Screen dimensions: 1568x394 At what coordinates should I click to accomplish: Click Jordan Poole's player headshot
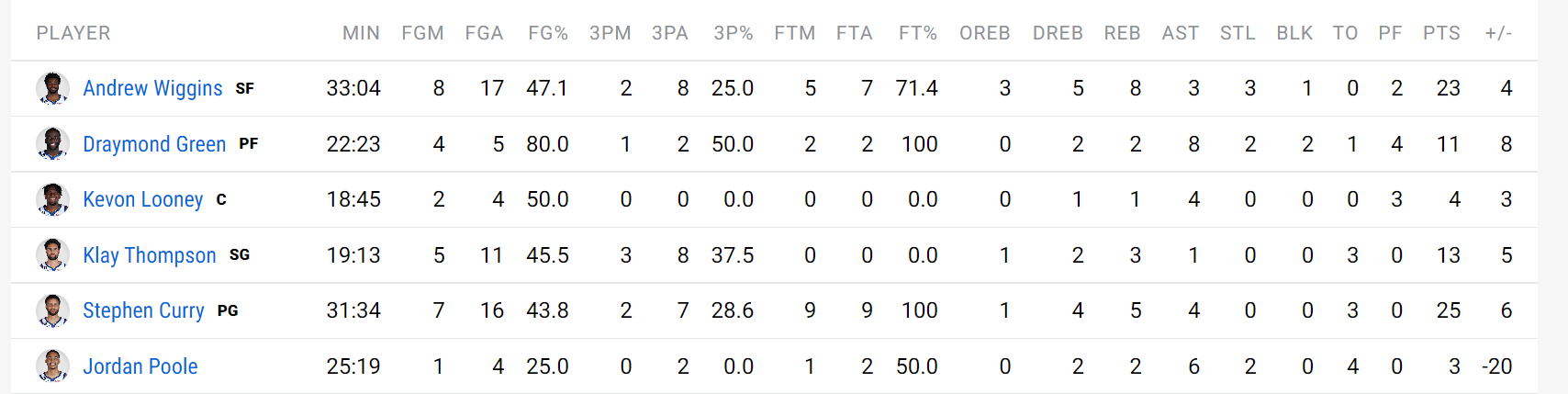pyautogui.click(x=52, y=366)
